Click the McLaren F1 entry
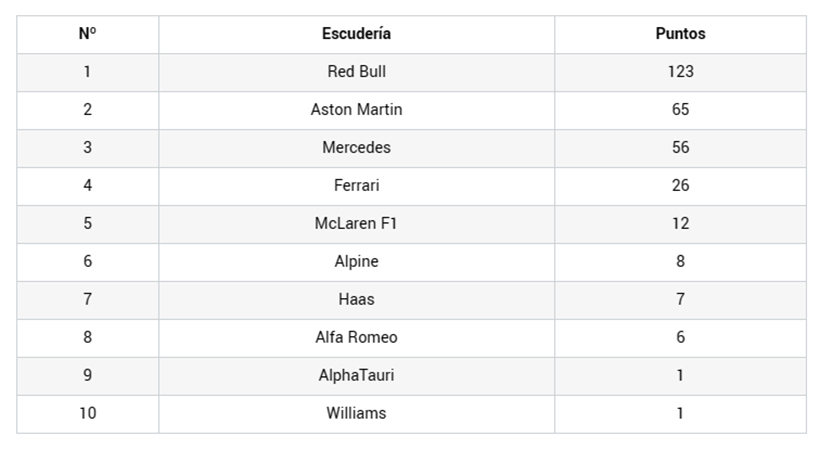The height and width of the screenshot is (449, 820). pos(356,224)
